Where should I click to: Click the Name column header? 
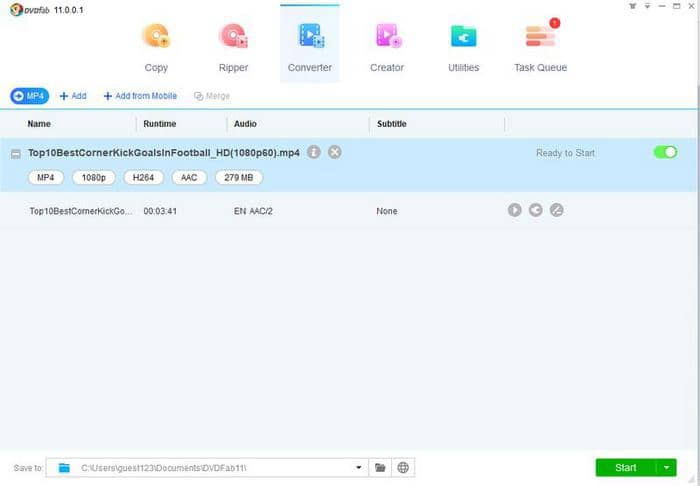coord(39,124)
